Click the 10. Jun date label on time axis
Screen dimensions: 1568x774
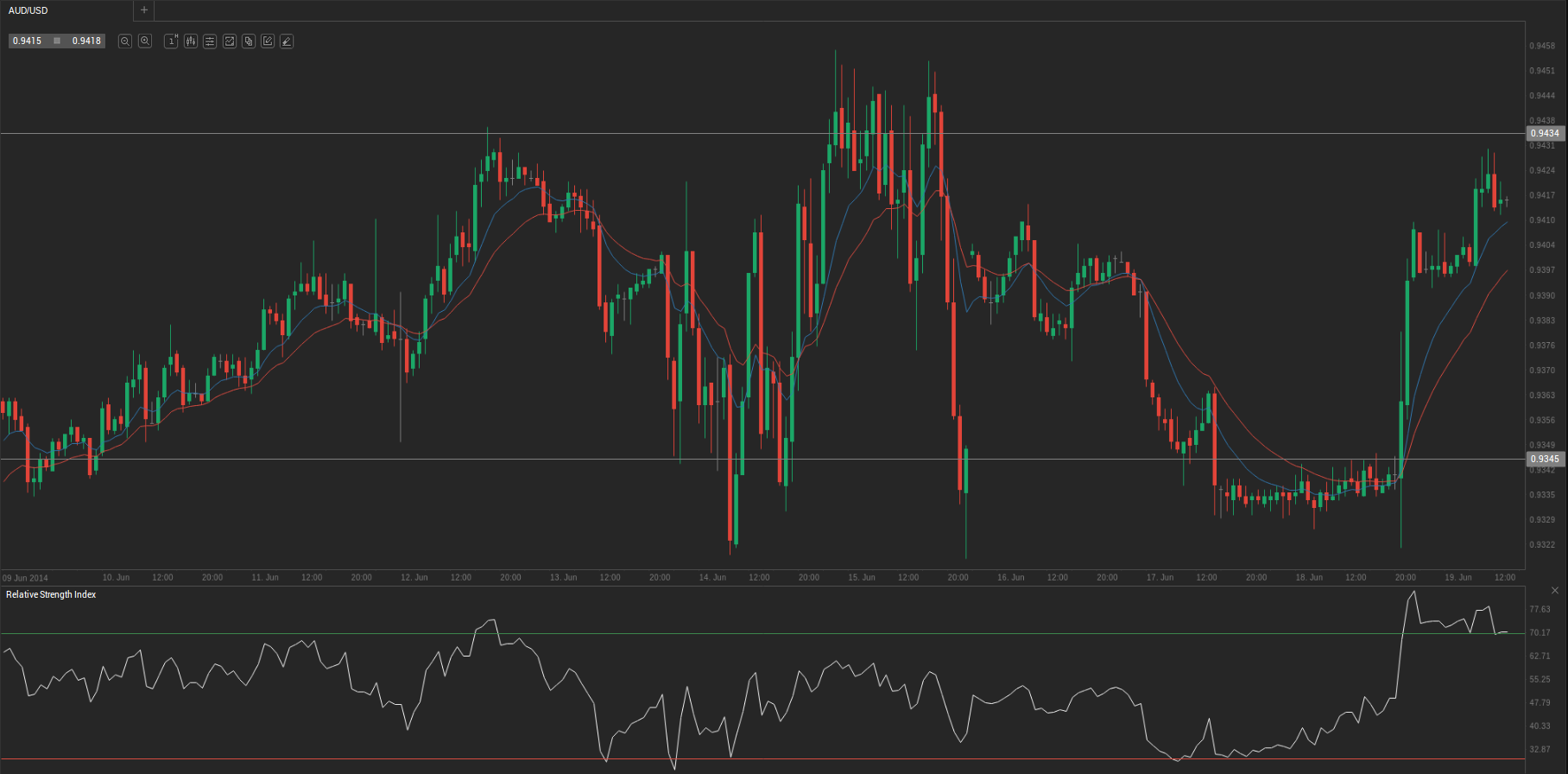(116, 577)
